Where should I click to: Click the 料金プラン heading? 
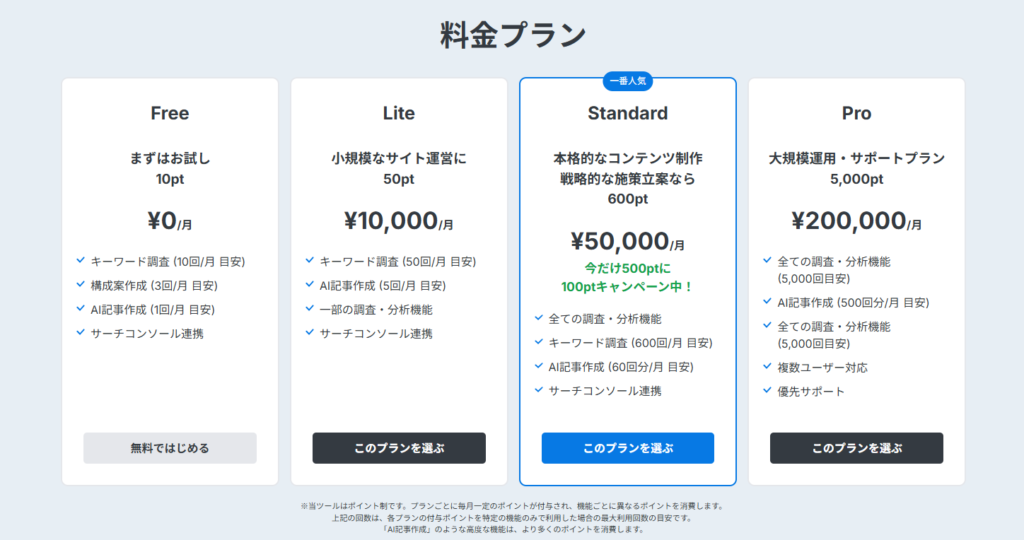[512, 36]
